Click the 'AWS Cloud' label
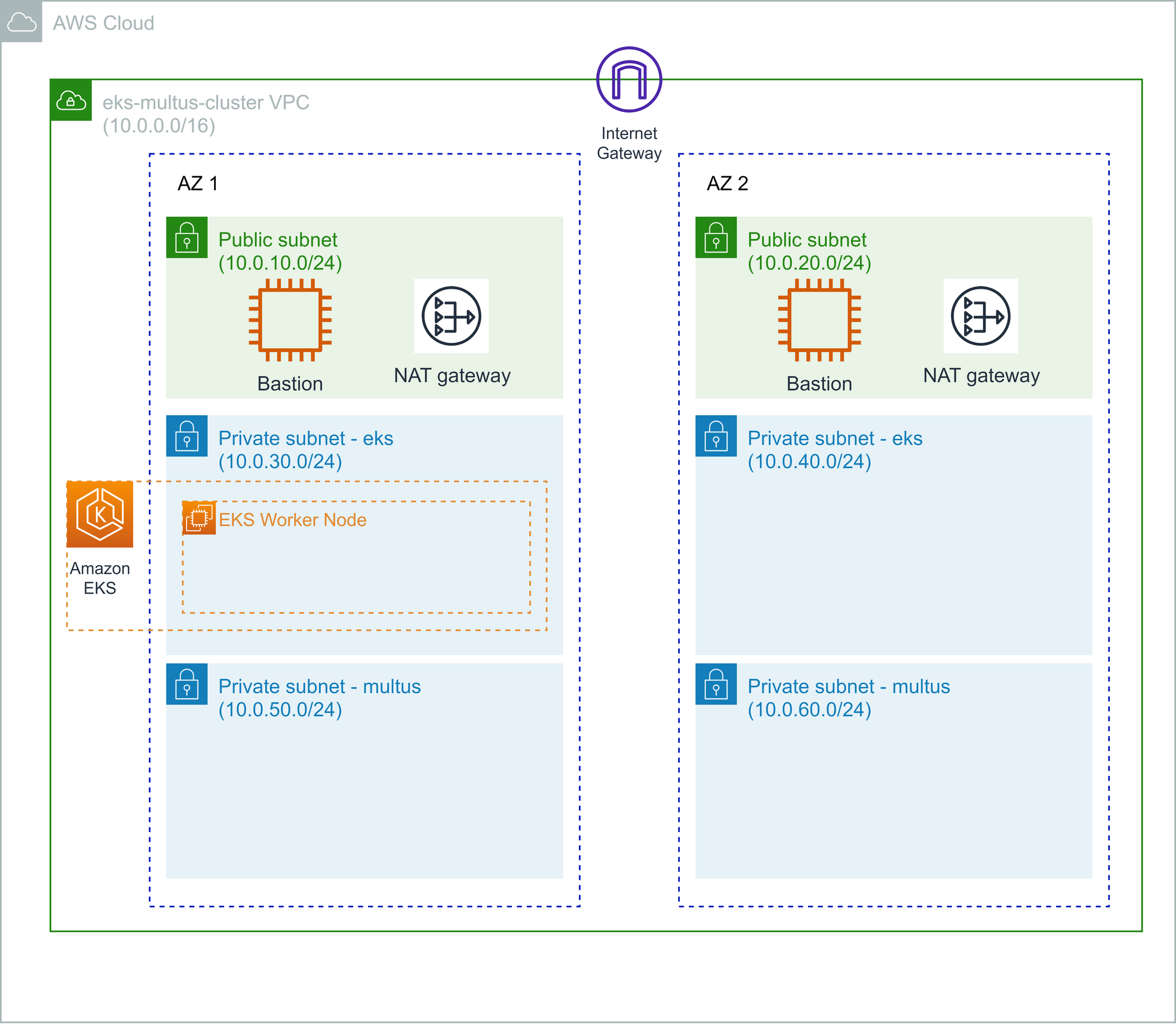1176x1024 pixels. click(x=103, y=23)
